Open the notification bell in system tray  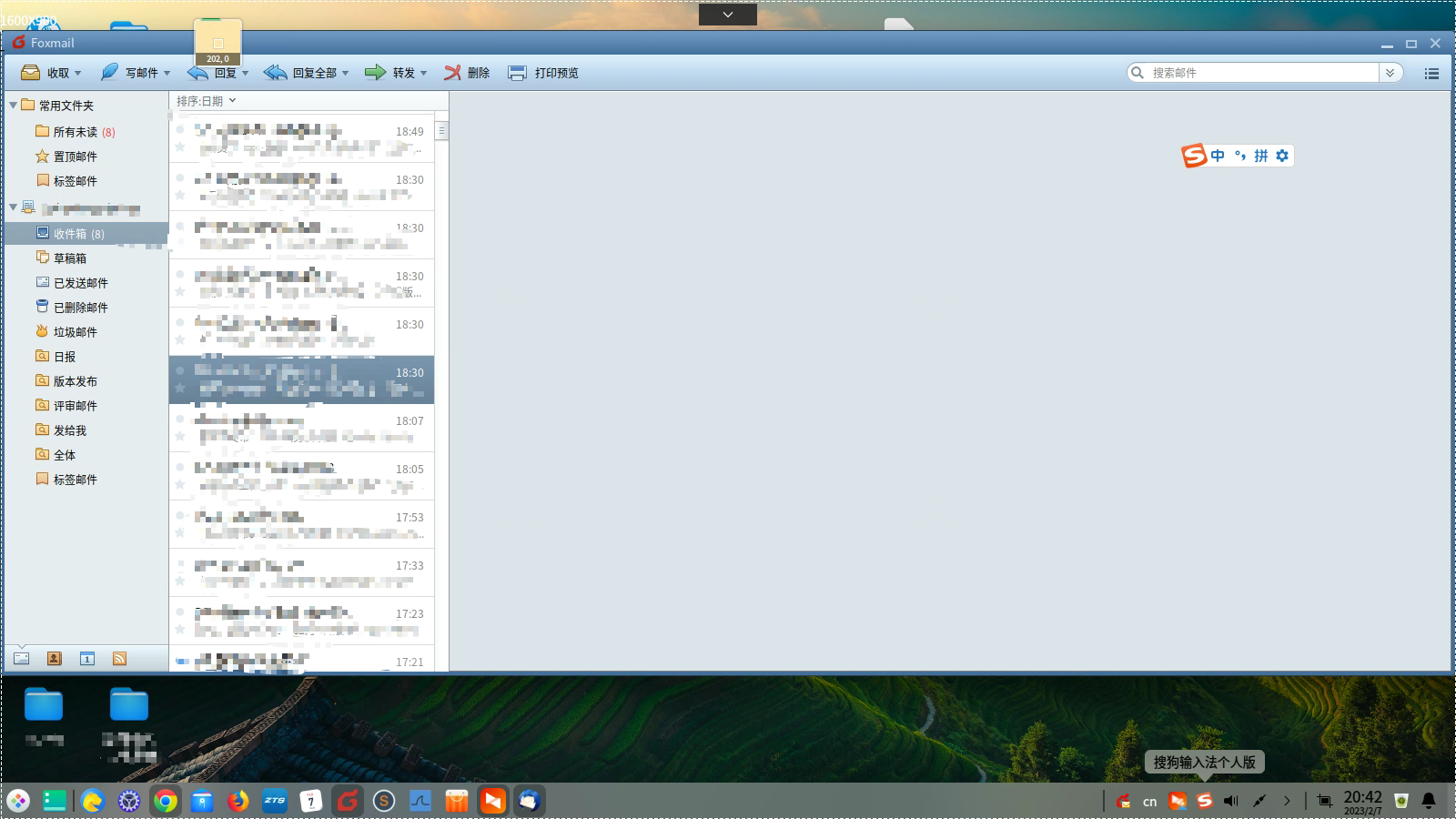(1429, 801)
